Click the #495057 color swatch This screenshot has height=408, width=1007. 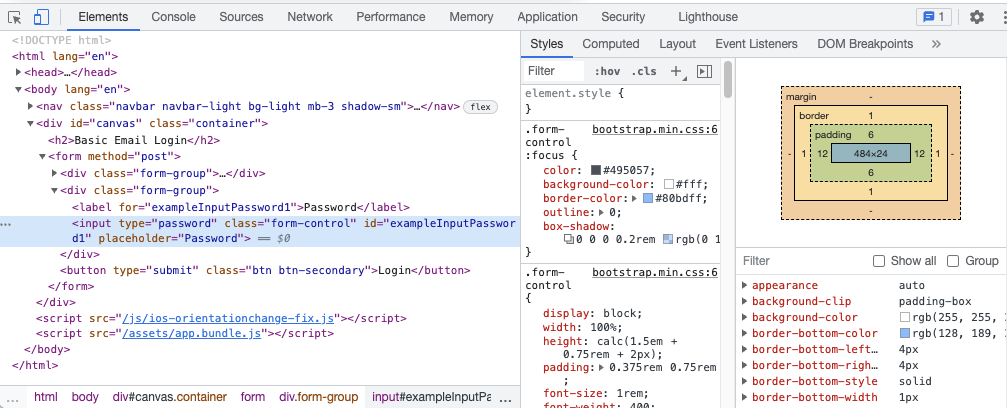point(595,170)
